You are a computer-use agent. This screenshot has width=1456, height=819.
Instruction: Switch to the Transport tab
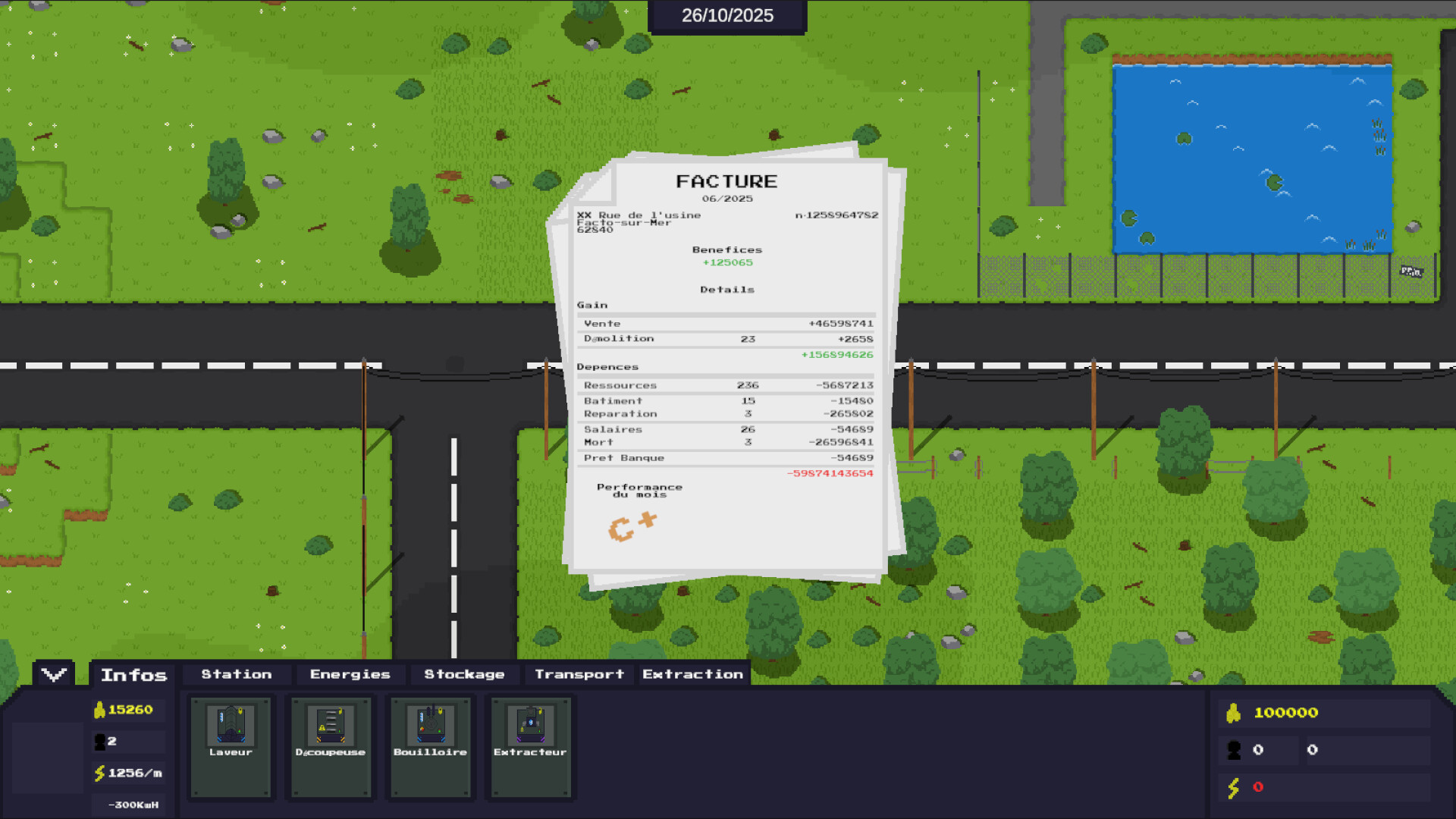[x=579, y=673]
